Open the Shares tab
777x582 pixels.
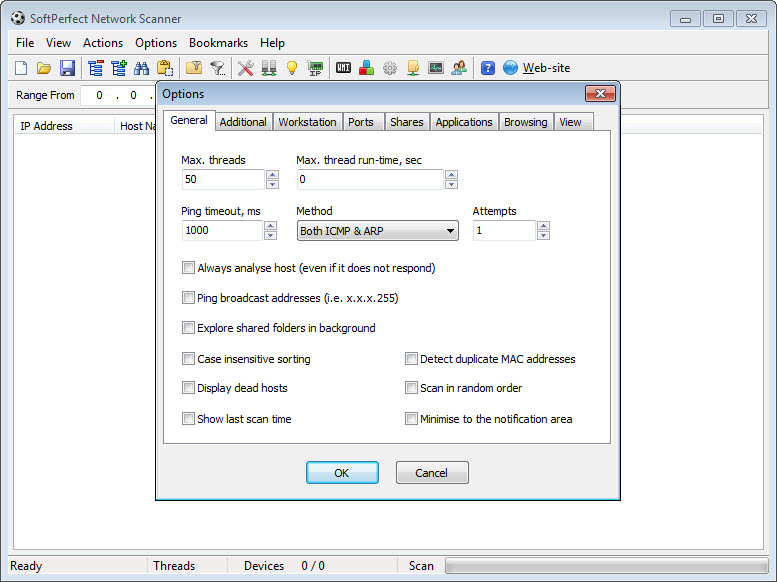tap(407, 122)
